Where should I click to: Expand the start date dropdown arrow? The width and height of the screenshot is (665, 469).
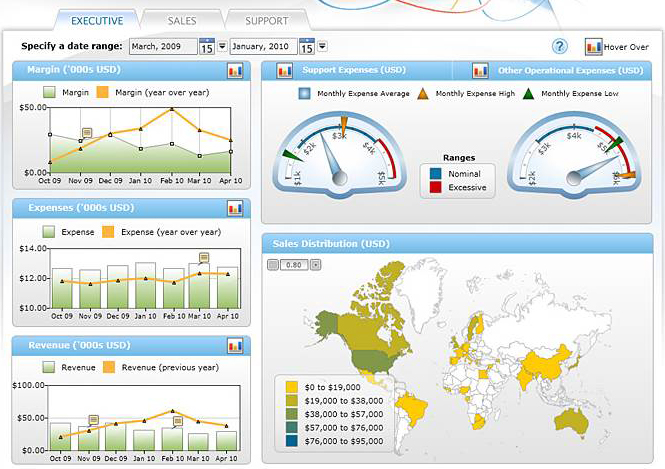[222, 46]
